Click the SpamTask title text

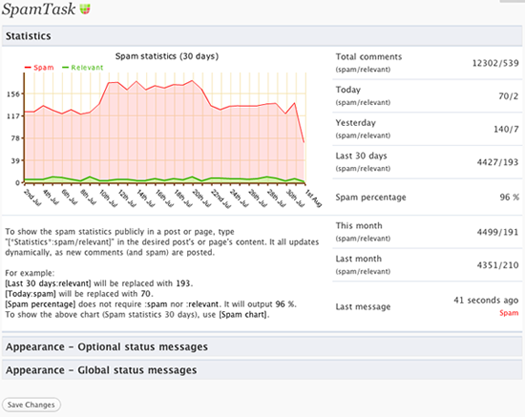pos(39,9)
